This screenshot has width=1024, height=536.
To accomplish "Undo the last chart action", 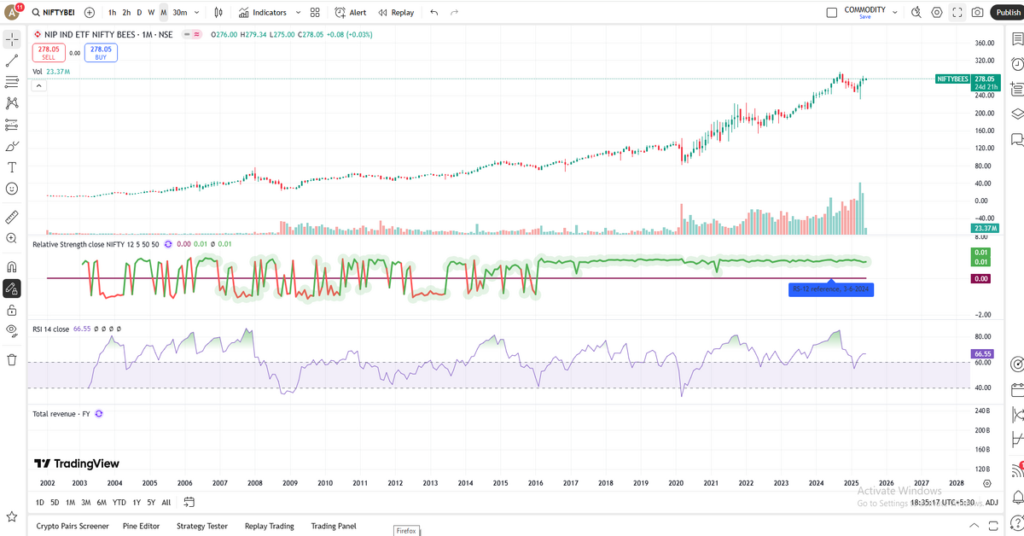I will (434, 12).
